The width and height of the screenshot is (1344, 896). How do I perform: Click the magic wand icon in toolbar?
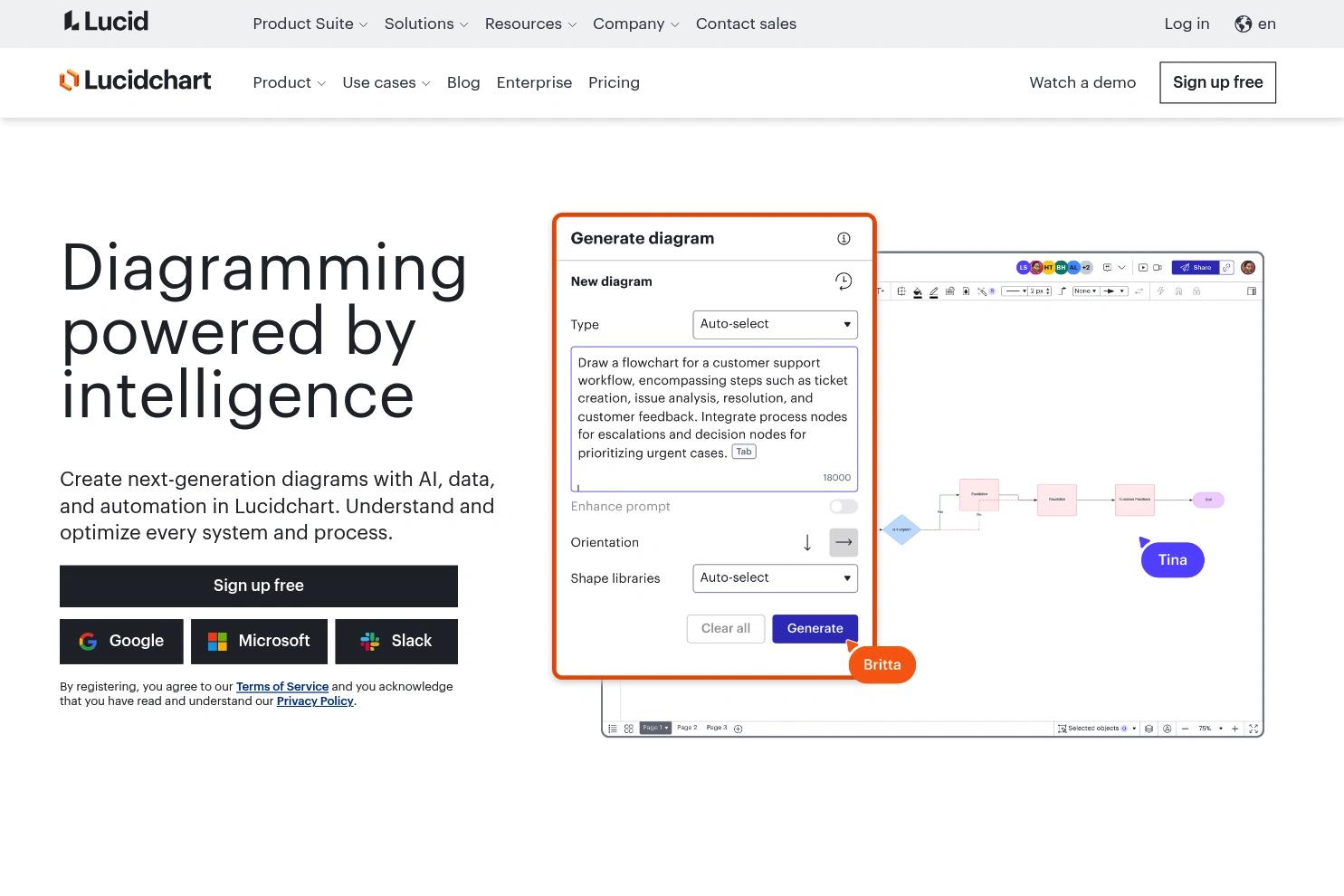pyautogui.click(x=982, y=291)
